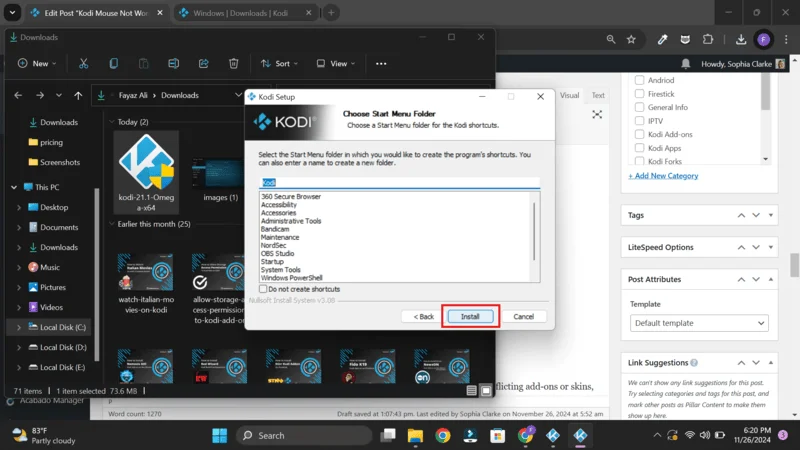Click the active Kodi Setup taskbar icon
The height and width of the screenshot is (450, 800).
coord(580,436)
